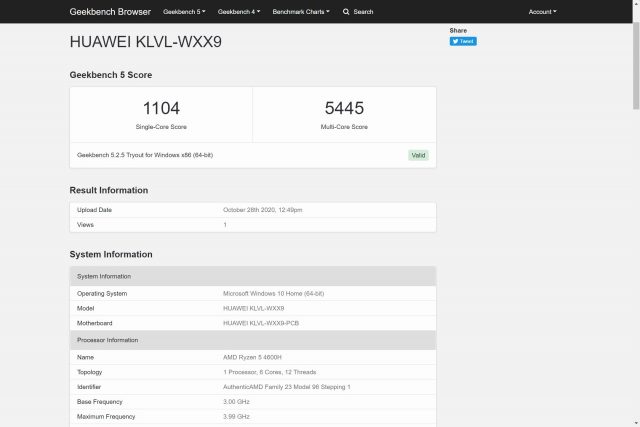The image size is (640, 427).
Task: Click the Single-Core Score label
Action: tap(161, 127)
